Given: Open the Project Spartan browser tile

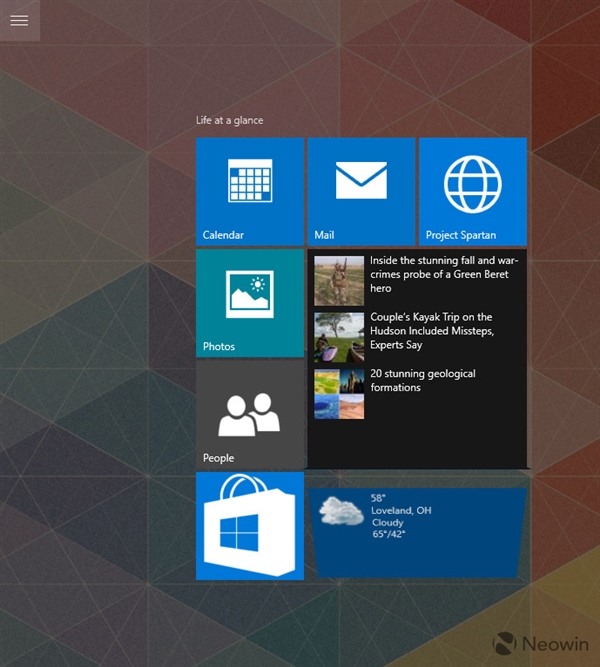Looking at the screenshot, I should point(473,191).
